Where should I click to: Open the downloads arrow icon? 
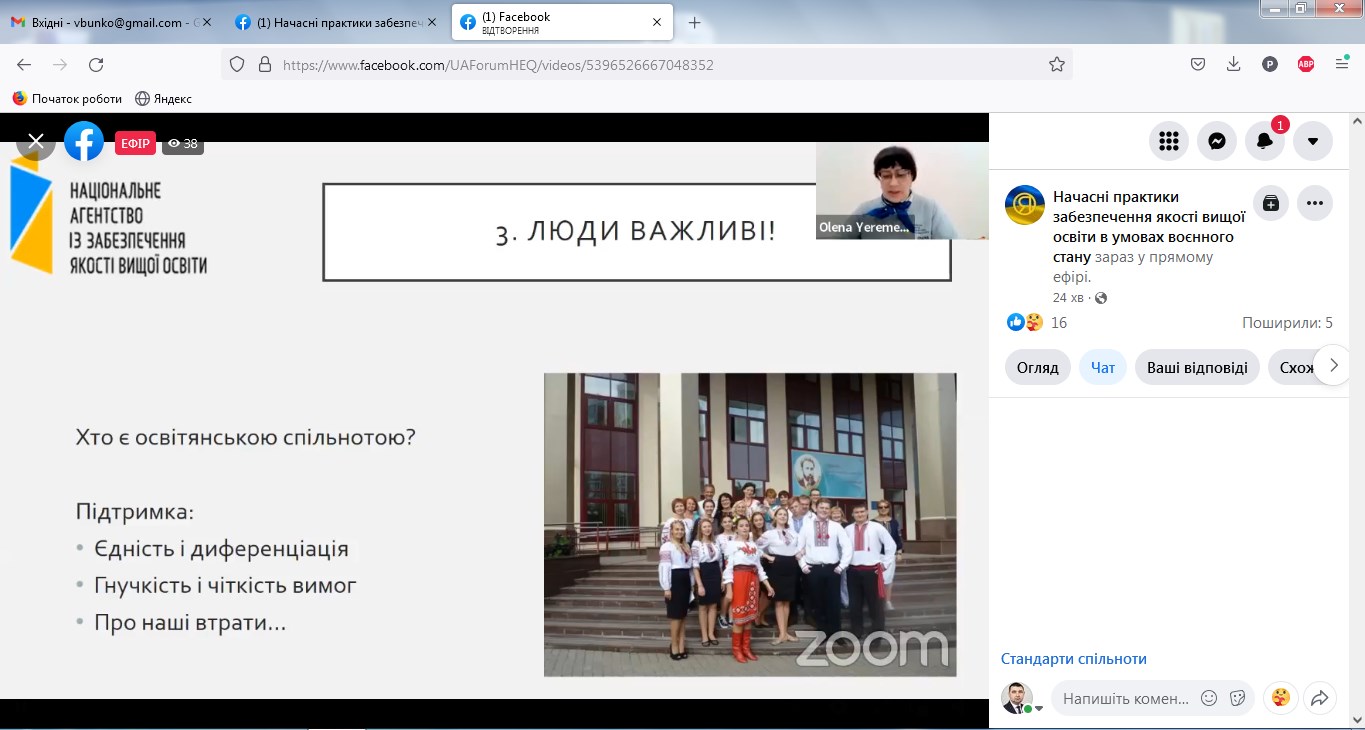[1234, 65]
